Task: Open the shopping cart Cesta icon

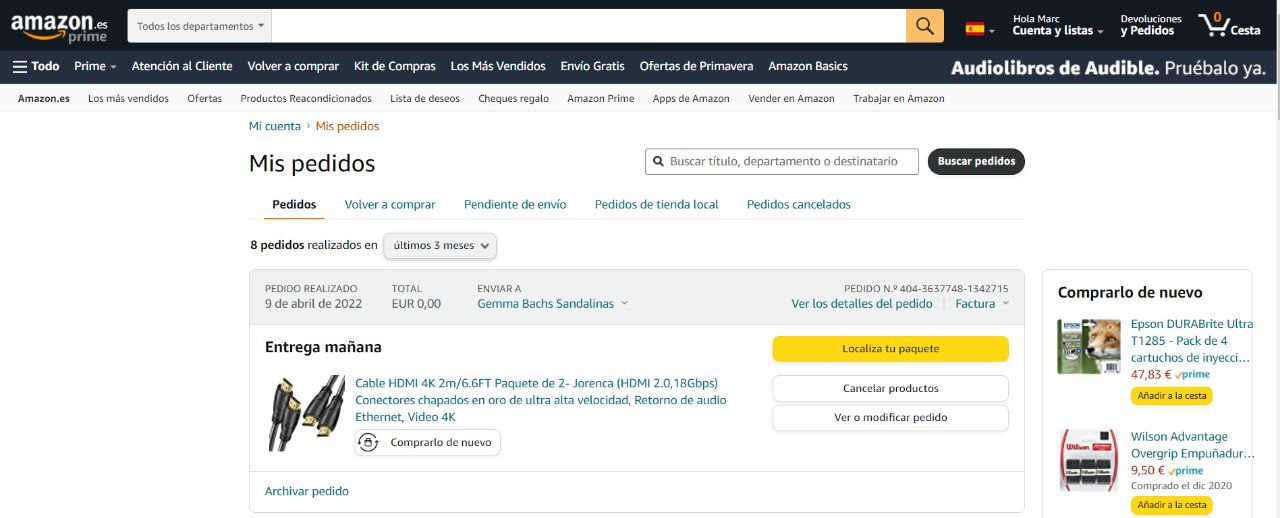Action: 1230,26
